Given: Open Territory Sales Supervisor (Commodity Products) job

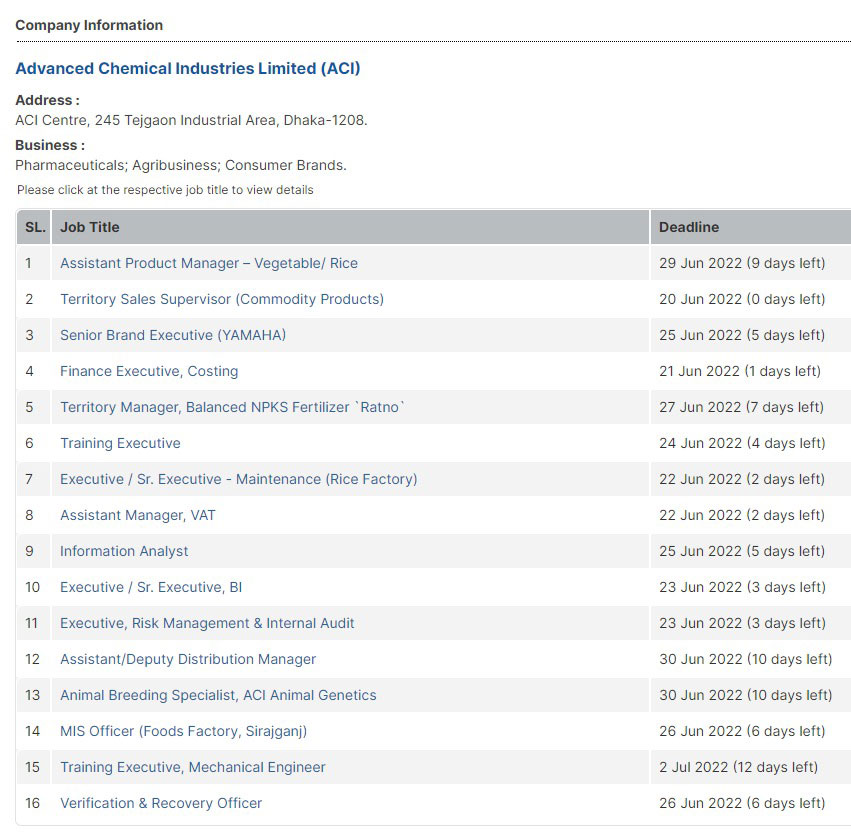Looking at the screenshot, I should coord(222,299).
